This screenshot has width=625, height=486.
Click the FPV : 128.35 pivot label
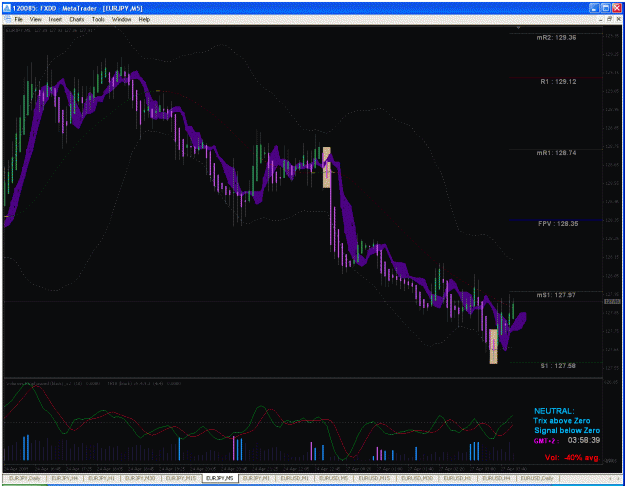click(558, 224)
